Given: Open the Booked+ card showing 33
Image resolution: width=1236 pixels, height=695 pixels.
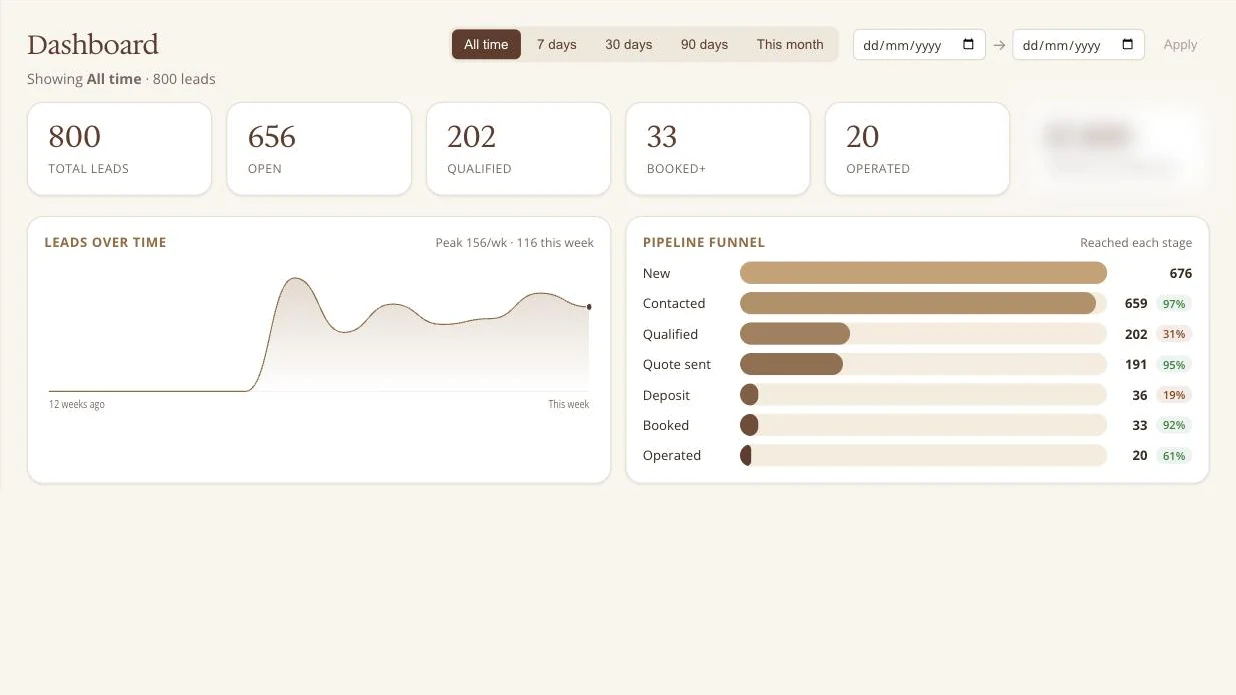Looking at the screenshot, I should [718, 149].
